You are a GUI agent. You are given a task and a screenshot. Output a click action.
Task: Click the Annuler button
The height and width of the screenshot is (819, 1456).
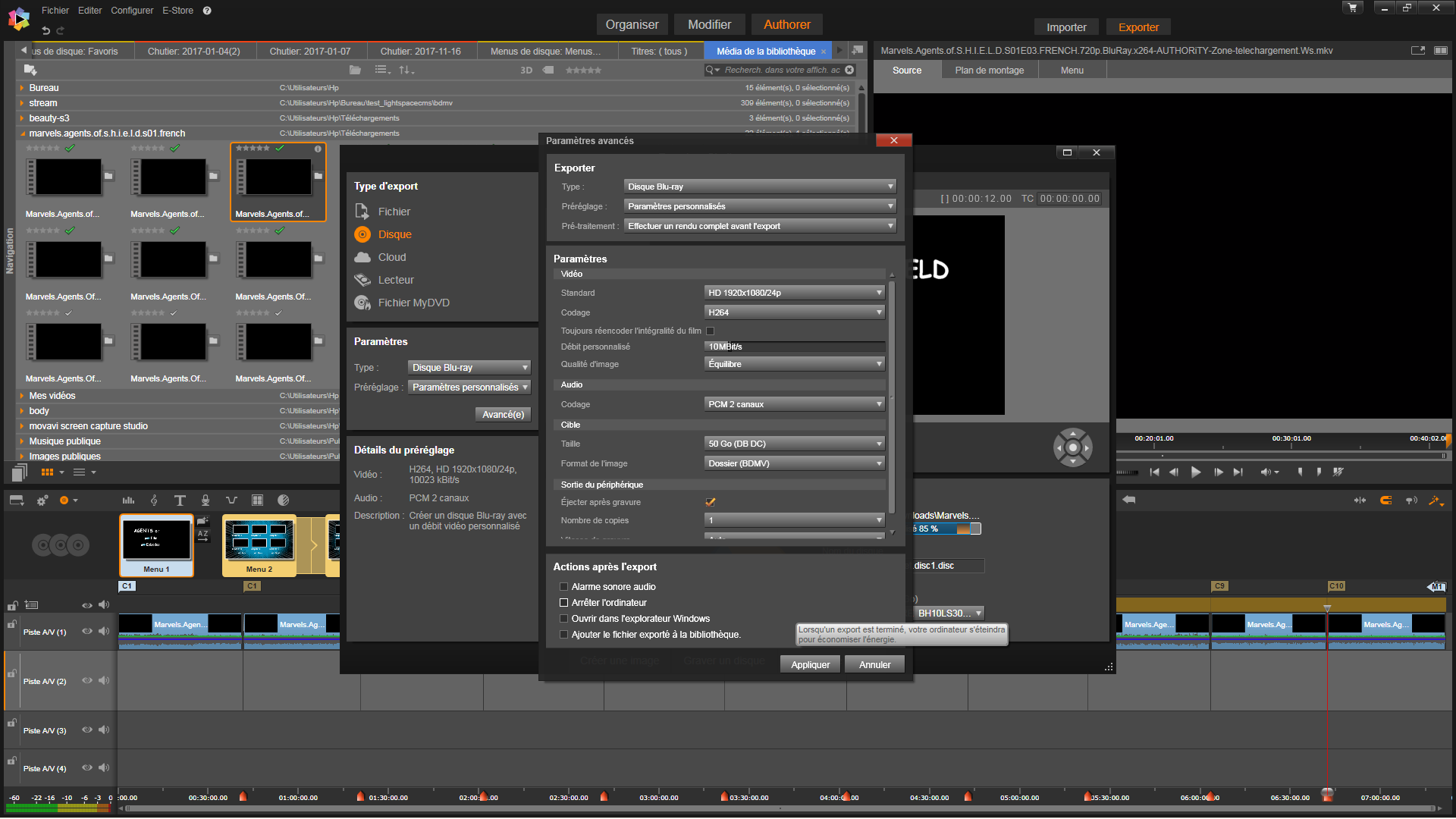tap(874, 664)
